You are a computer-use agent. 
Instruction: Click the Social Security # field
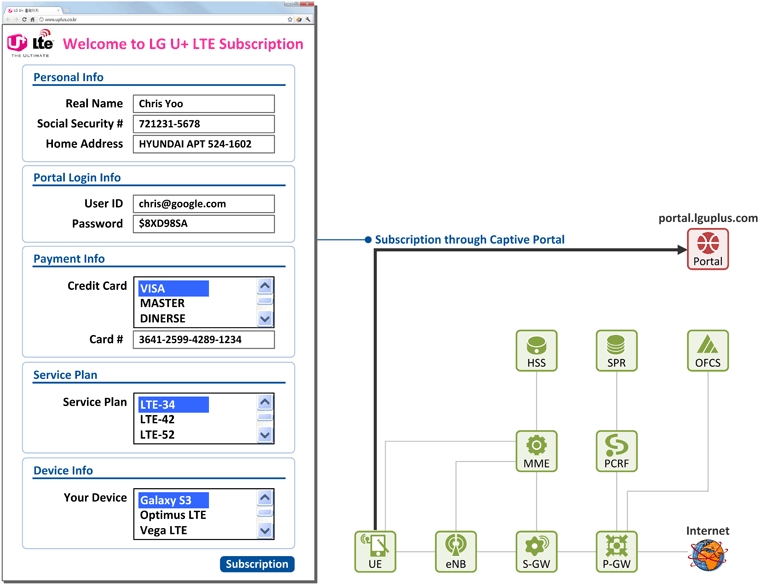204,124
